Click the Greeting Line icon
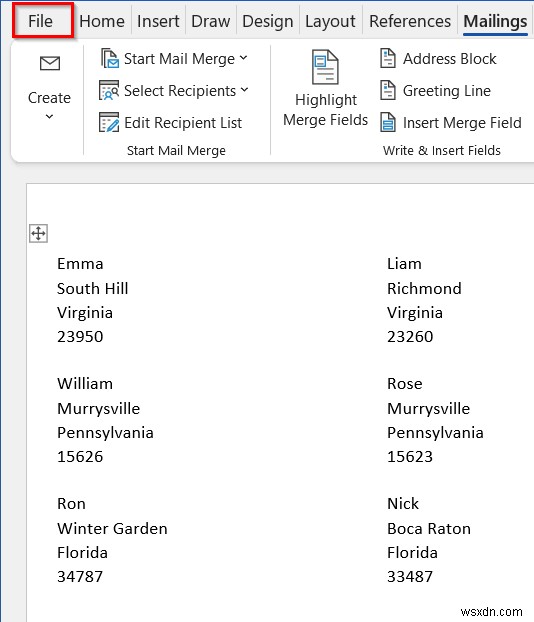Viewport: 534px width, 622px height. [388, 90]
